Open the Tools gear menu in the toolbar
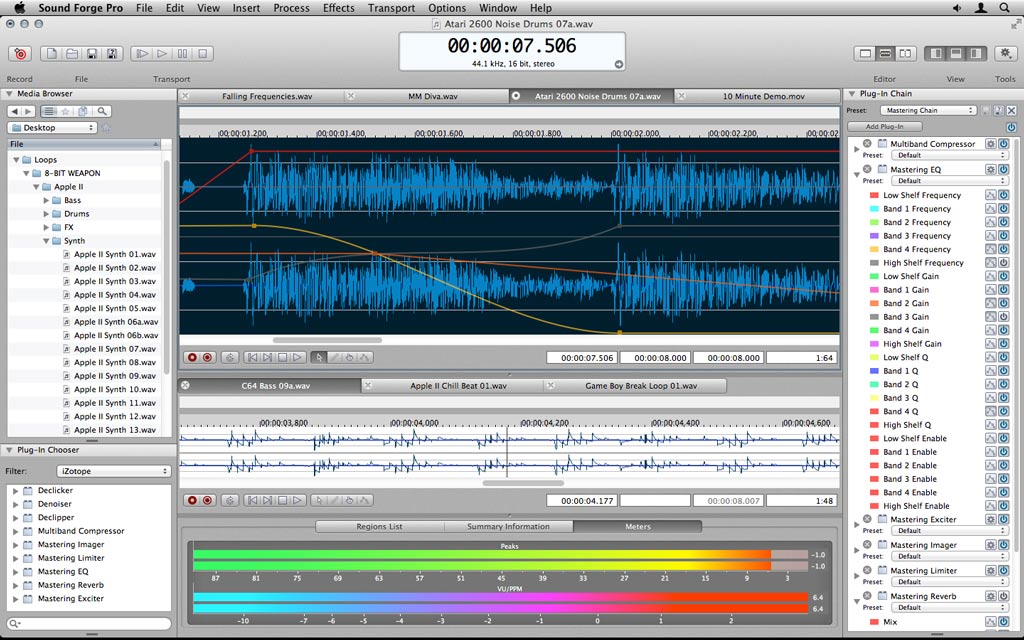1024x640 pixels. pos(1005,53)
